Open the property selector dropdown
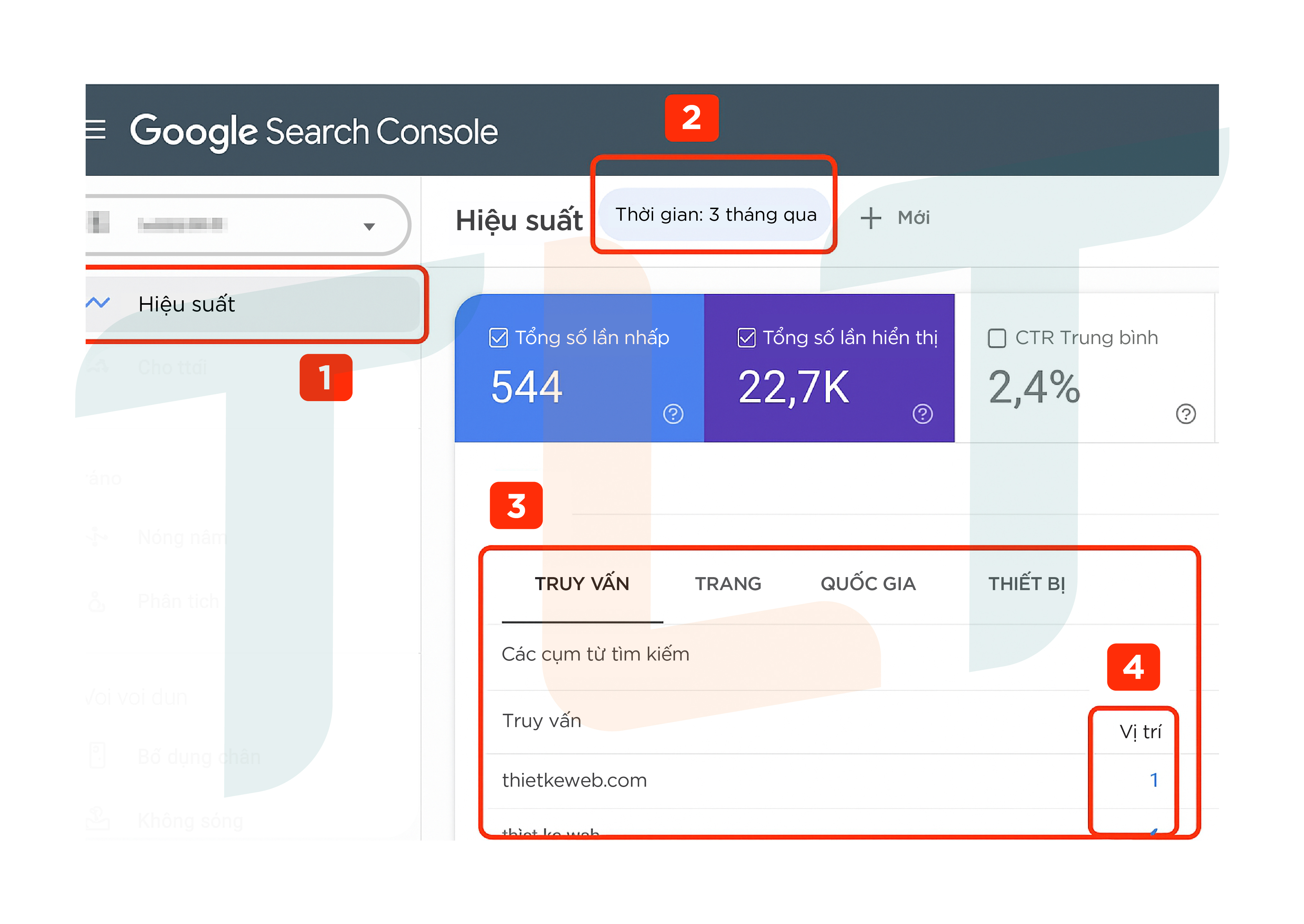 [370, 225]
